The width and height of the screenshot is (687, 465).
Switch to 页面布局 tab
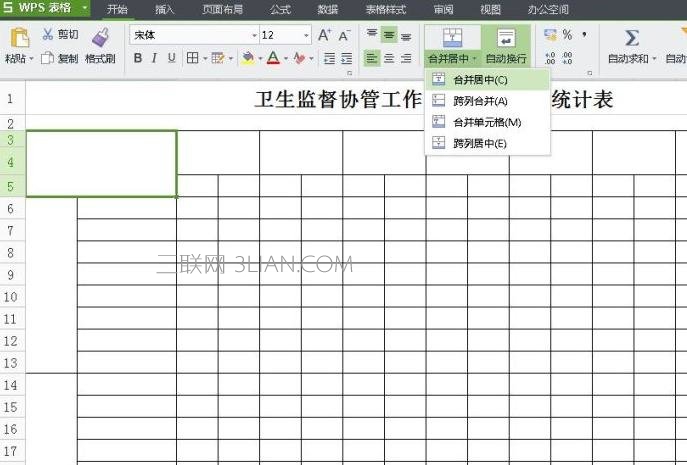[x=223, y=9]
